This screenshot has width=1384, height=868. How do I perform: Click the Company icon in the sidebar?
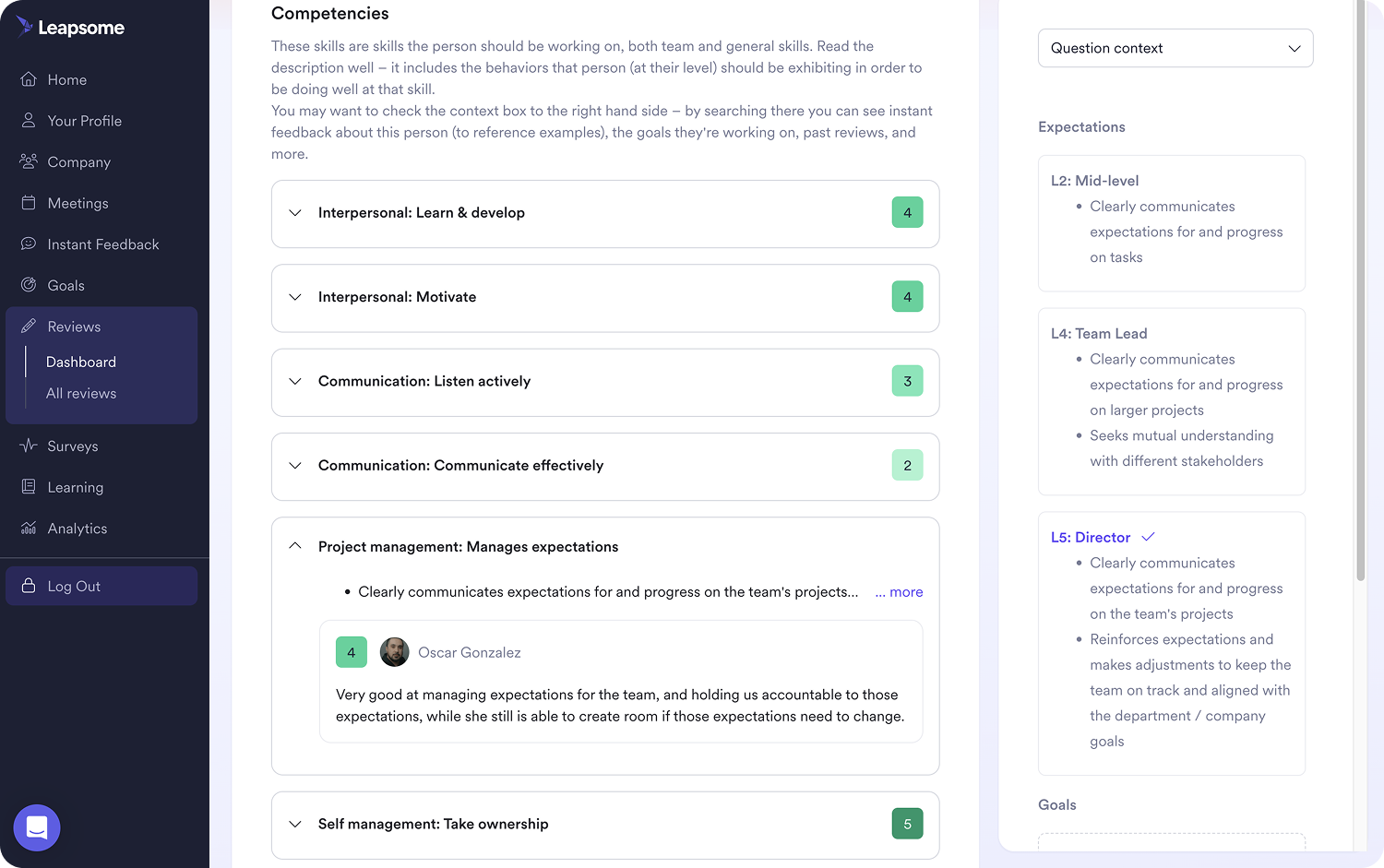pos(29,161)
